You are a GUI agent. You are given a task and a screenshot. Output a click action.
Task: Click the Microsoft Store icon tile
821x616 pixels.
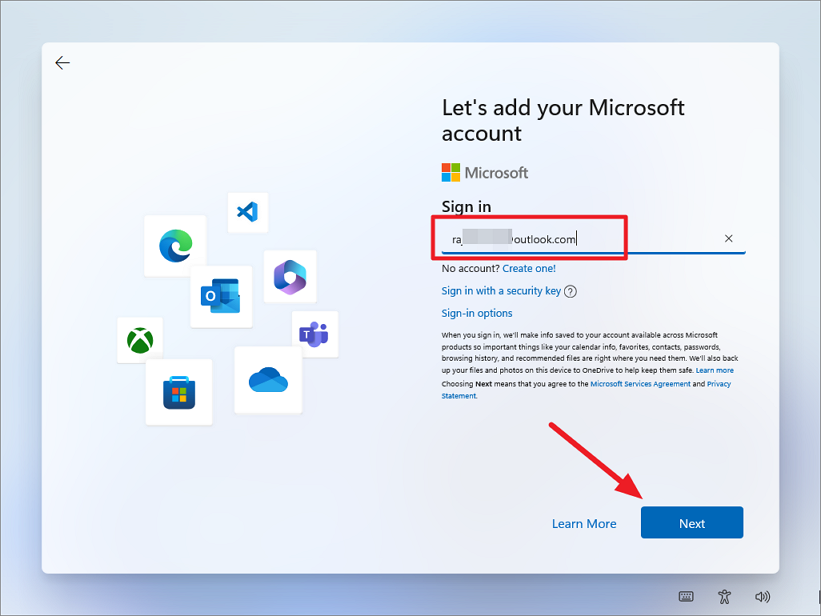[x=179, y=392]
